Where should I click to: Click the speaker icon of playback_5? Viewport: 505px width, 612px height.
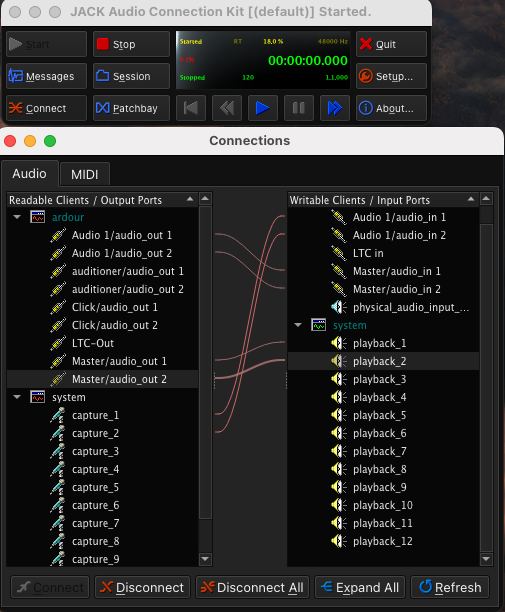(339, 415)
